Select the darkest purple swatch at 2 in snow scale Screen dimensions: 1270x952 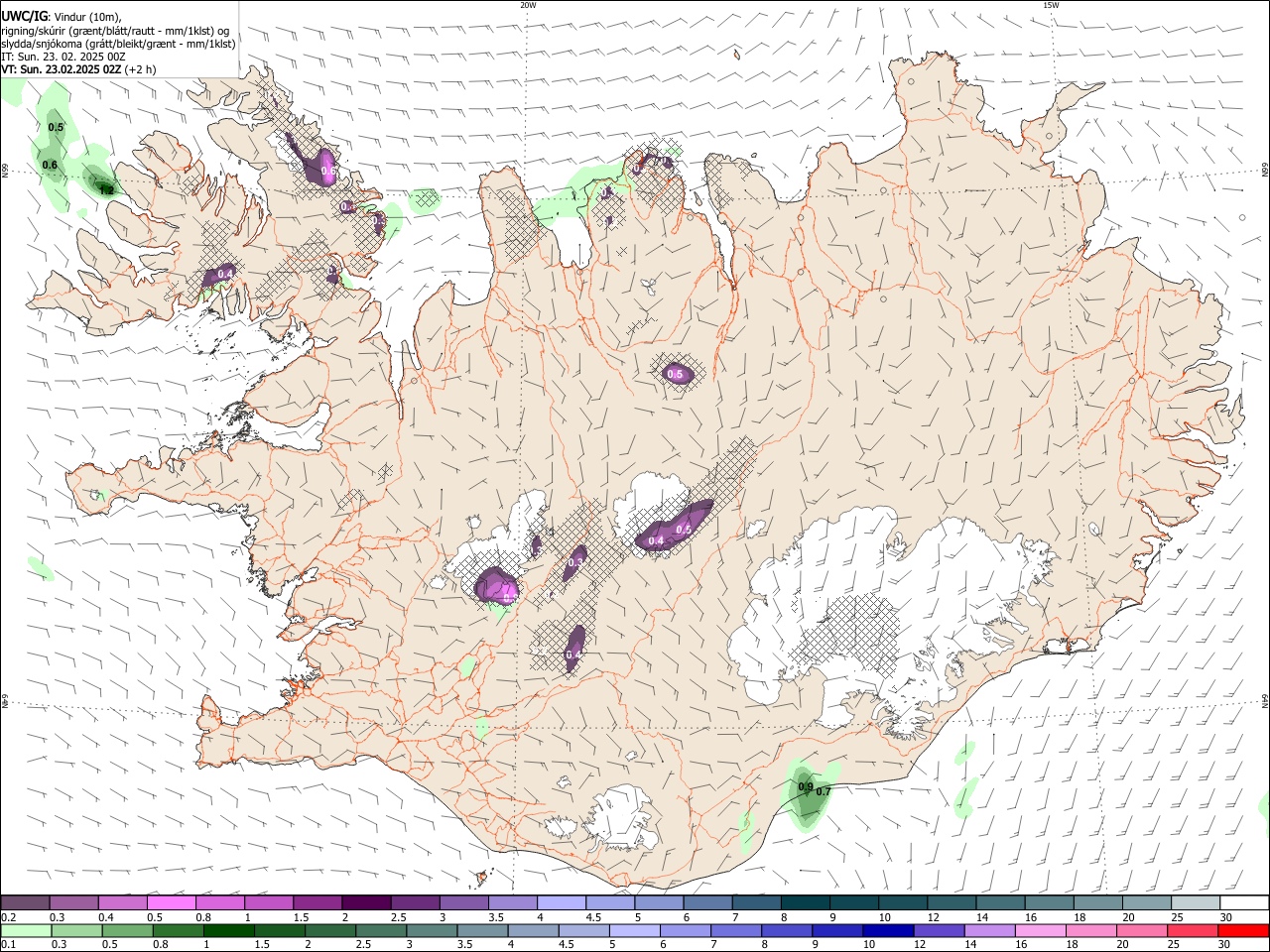pos(365,902)
